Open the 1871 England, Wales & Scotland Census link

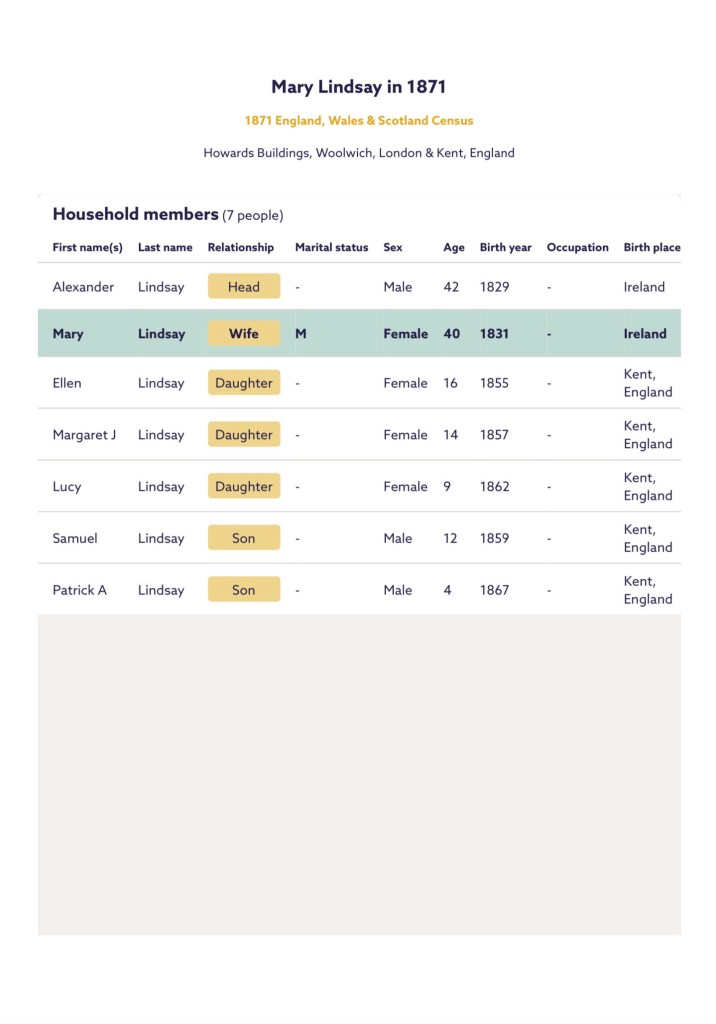click(359, 120)
